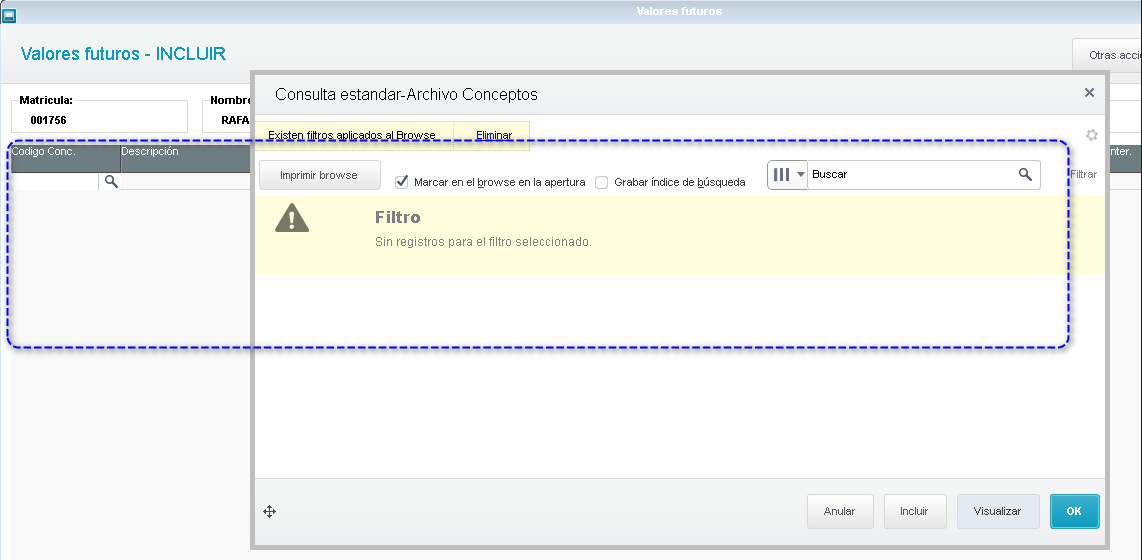Image resolution: width=1142 pixels, height=560 pixels.
Task: Open the gear settings icon in the dialog
Action: click(x=1091, y=135)
